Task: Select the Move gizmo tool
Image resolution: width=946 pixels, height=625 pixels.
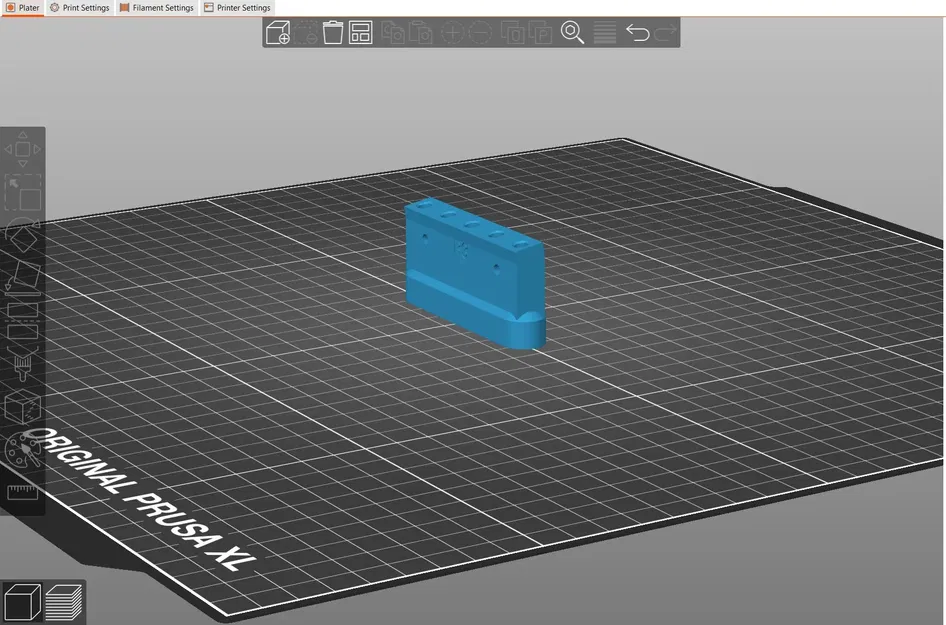Action: [23, 149]
